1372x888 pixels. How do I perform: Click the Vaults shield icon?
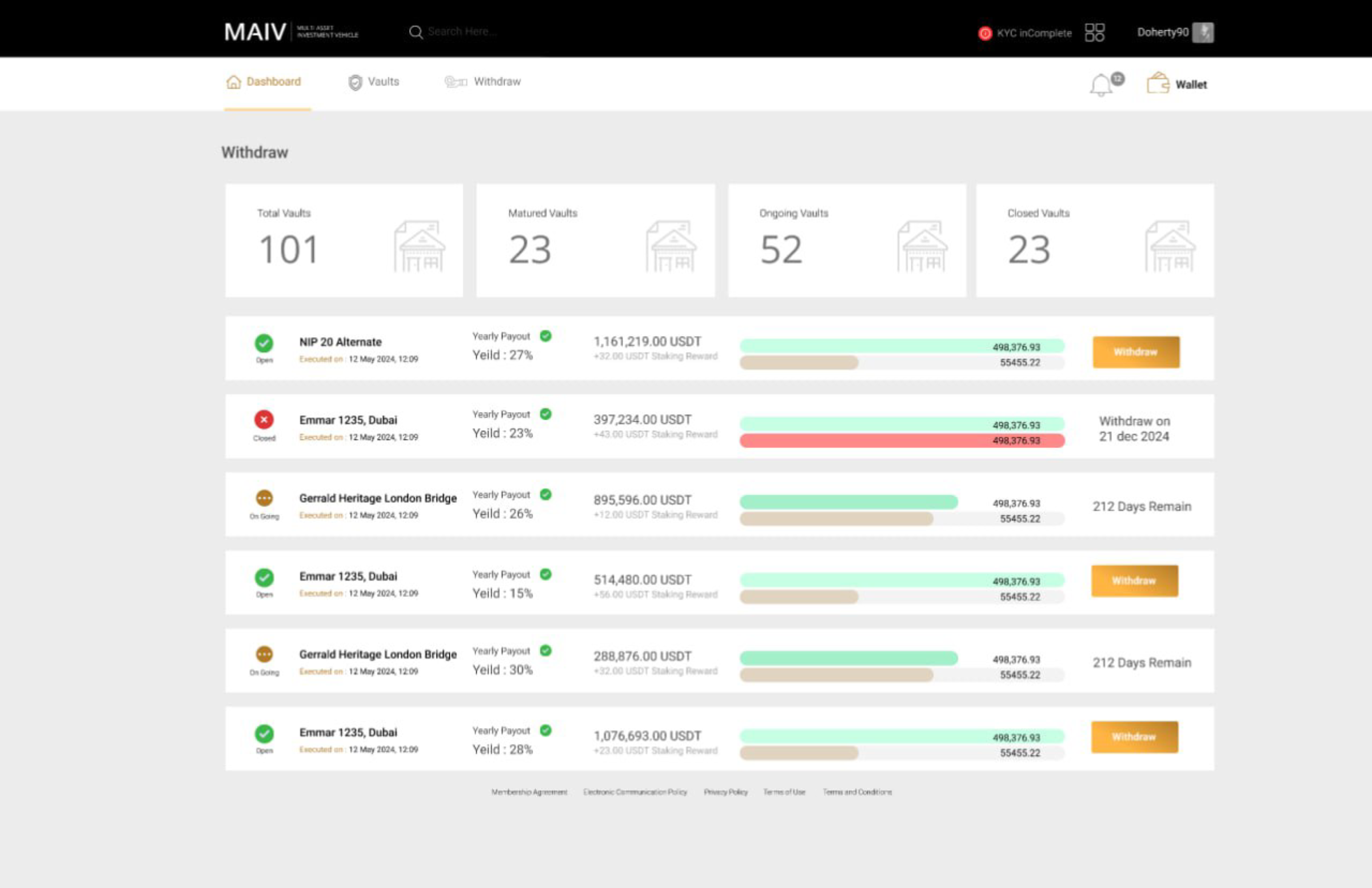(355, 83)
